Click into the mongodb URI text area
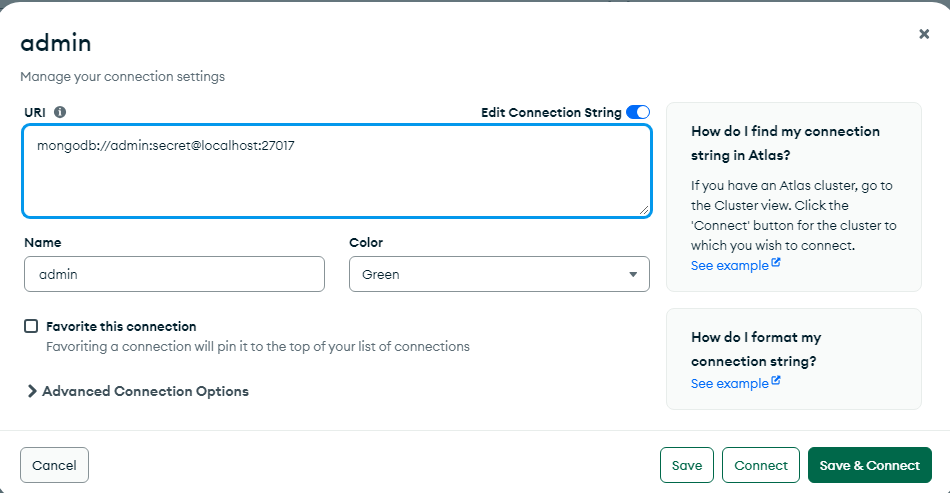The height and width of the screenshot is (493, 950). 337,171
